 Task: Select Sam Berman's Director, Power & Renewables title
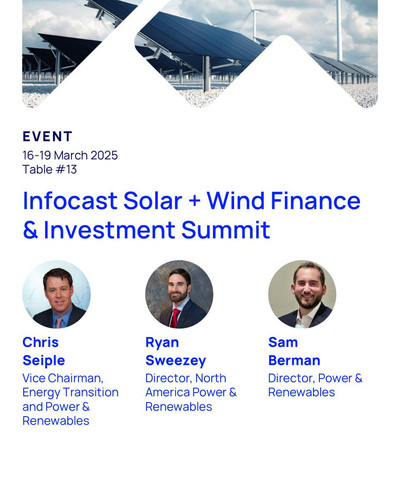click(315, 385)
